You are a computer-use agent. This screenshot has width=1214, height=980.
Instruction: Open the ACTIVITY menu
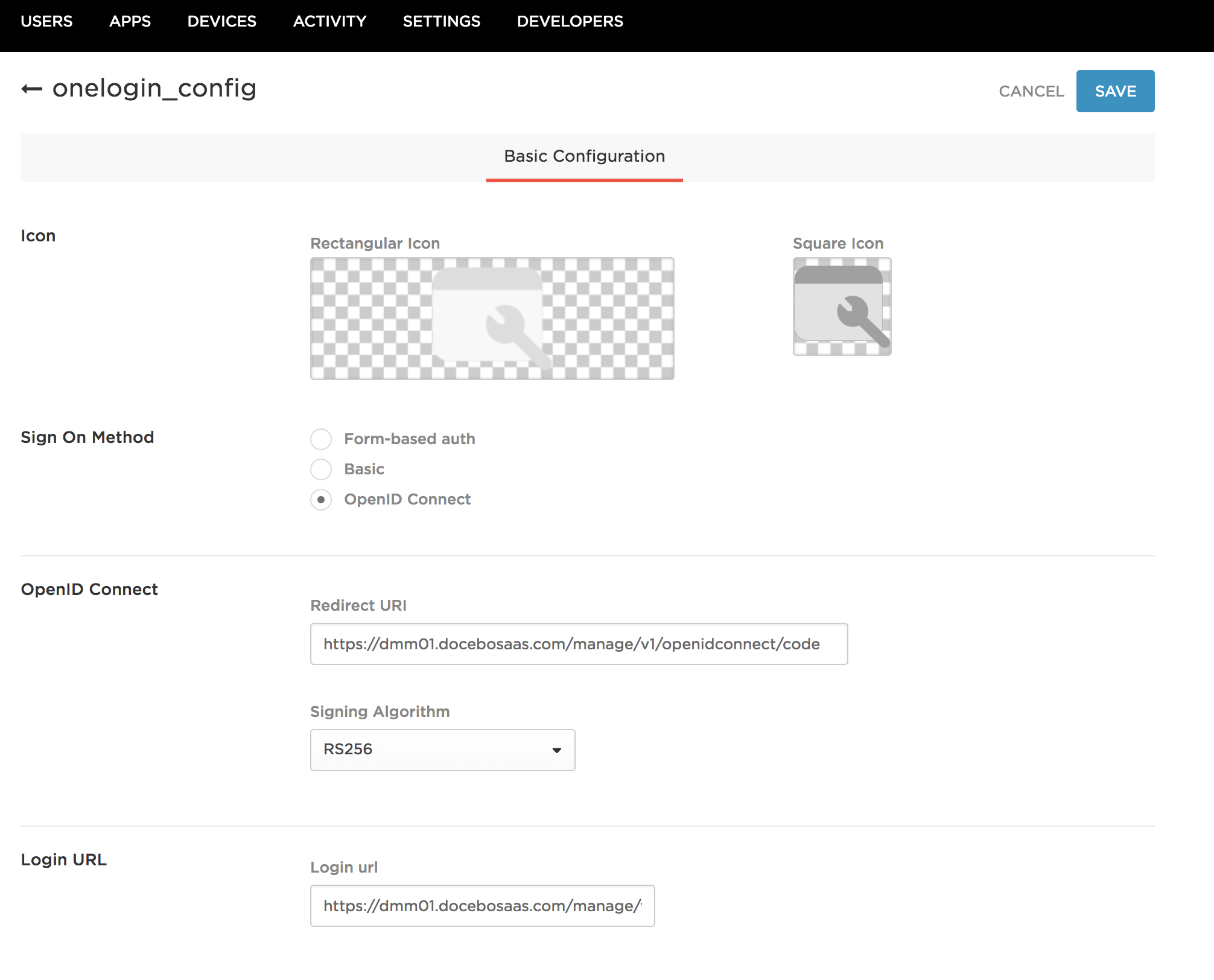pos(329,22)
